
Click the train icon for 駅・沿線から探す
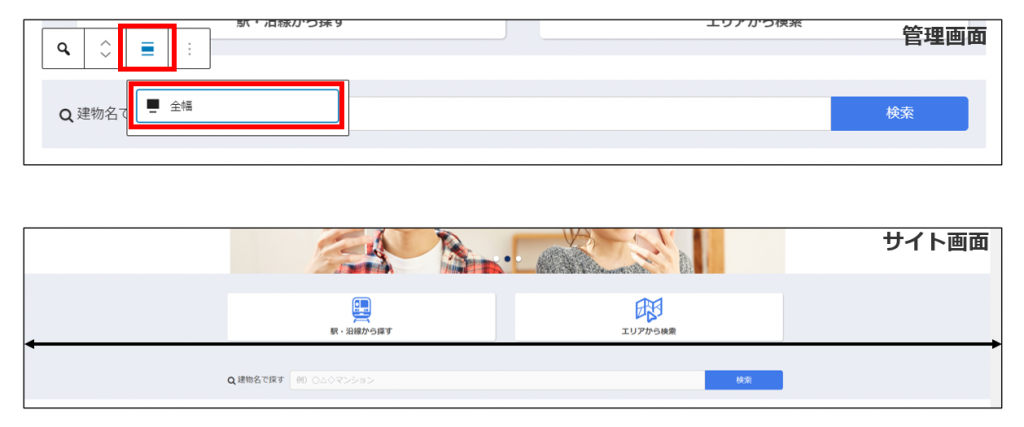(360, 309)
